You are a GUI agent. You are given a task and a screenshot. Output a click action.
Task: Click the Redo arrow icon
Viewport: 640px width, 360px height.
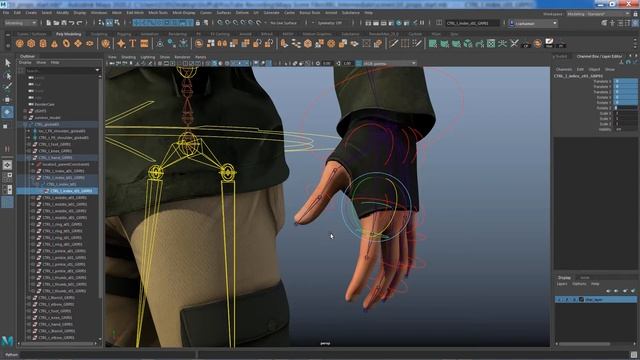[x=80, y=23]
